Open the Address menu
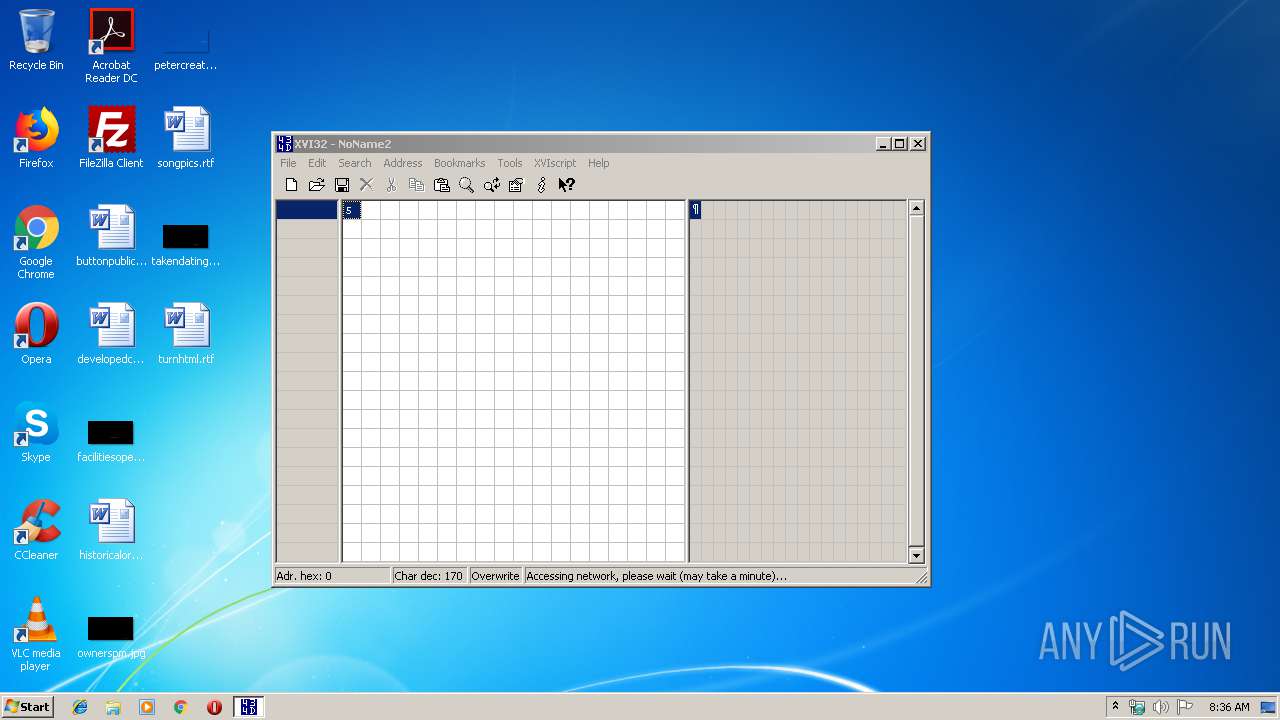1280x720 pixels. [403, 163]
